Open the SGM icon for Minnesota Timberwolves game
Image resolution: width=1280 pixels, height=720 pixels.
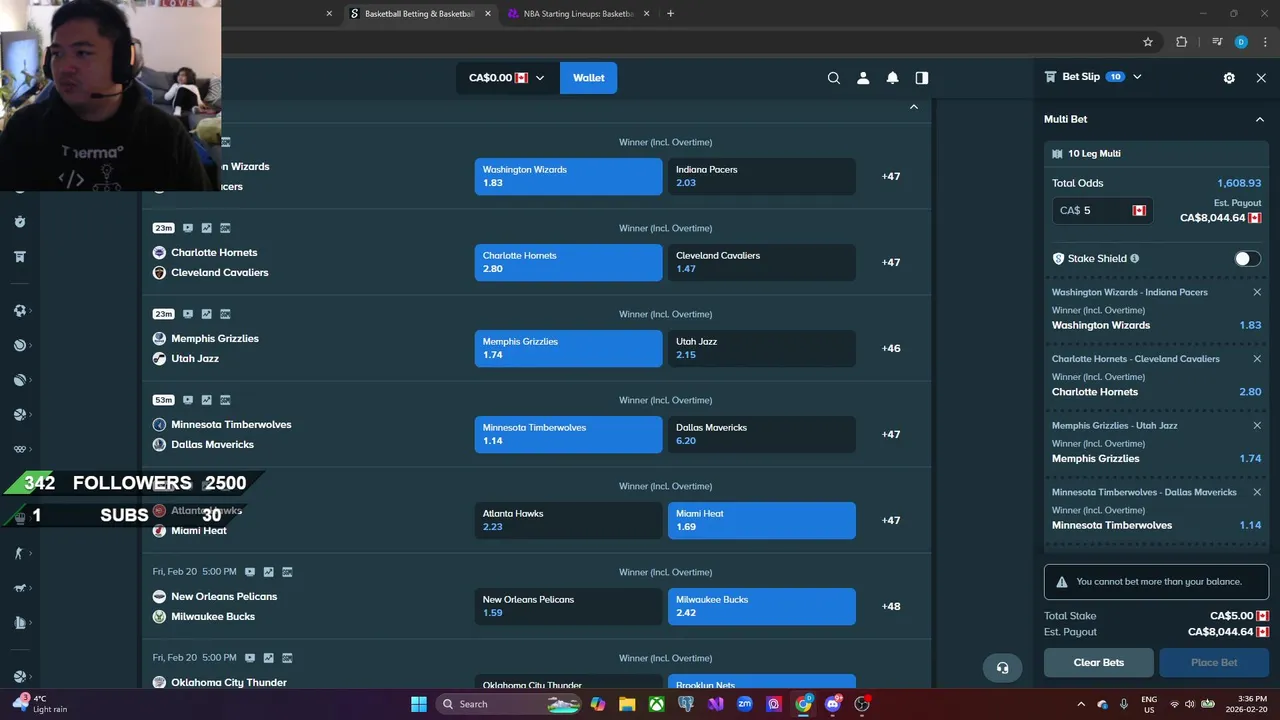click(225, 400)
